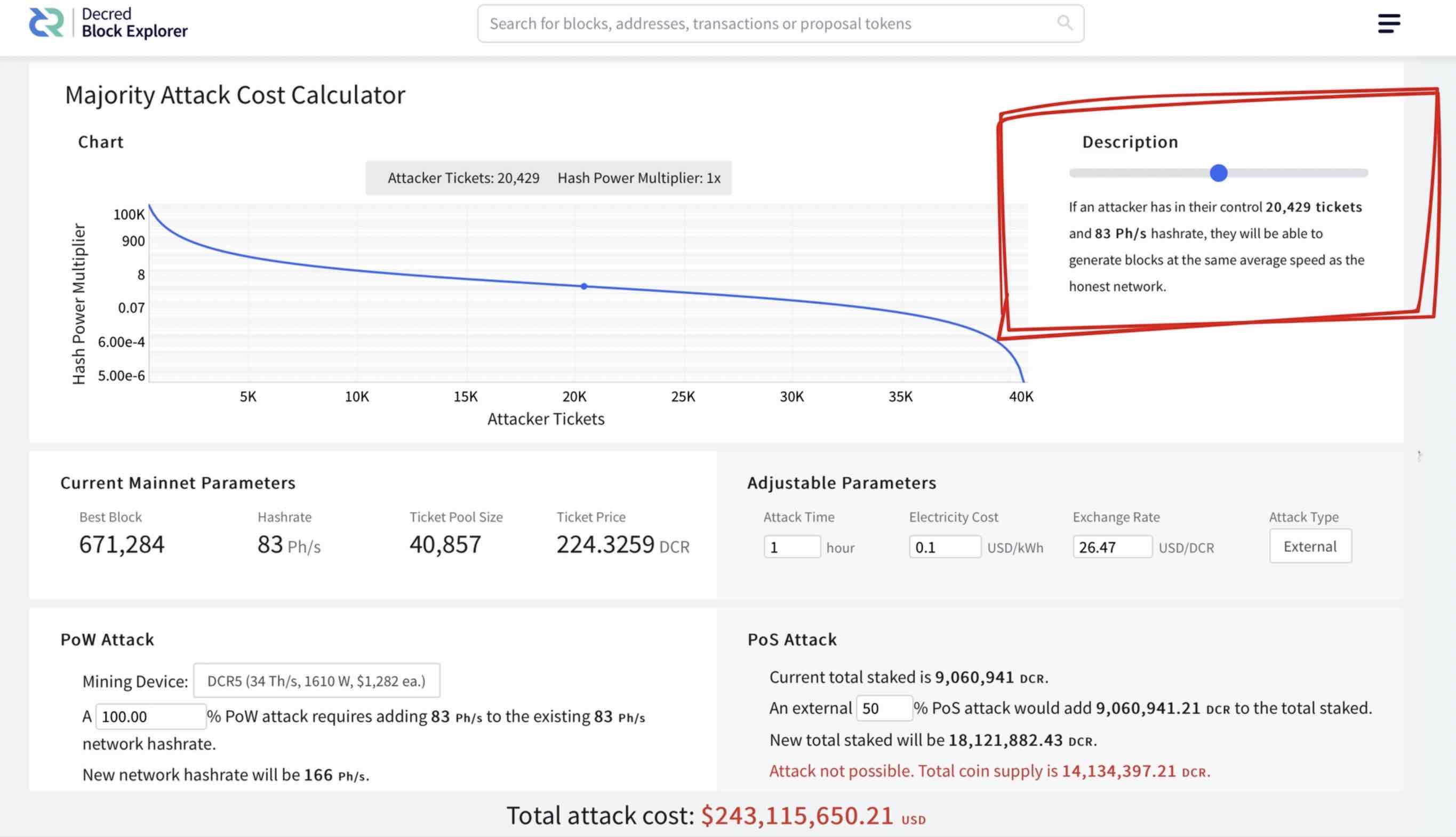
Task: Expand the Mining Device DCR5 dropdown
Action: tap(316, 681)
